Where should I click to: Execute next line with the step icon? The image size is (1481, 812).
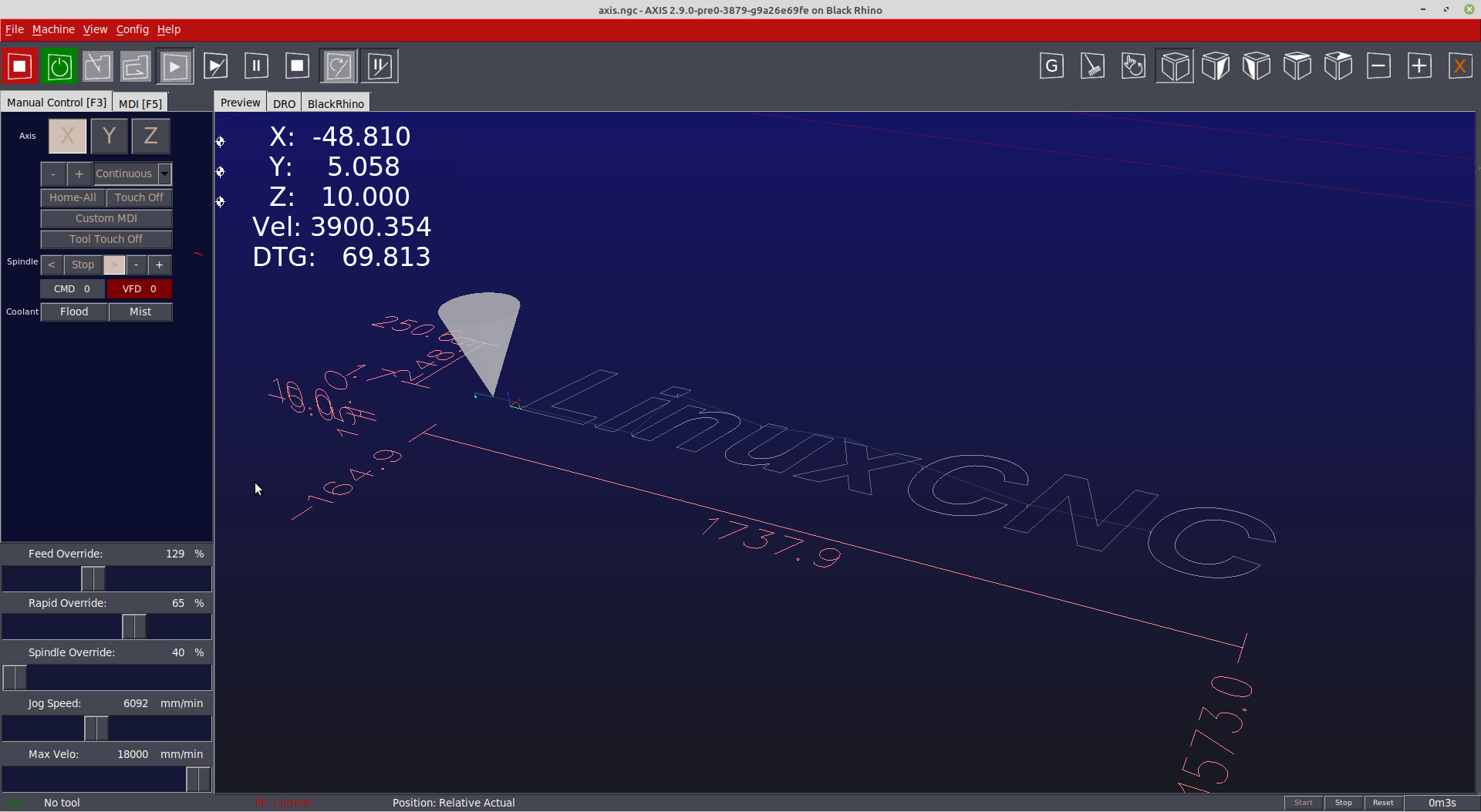click(x=216, y=66)
